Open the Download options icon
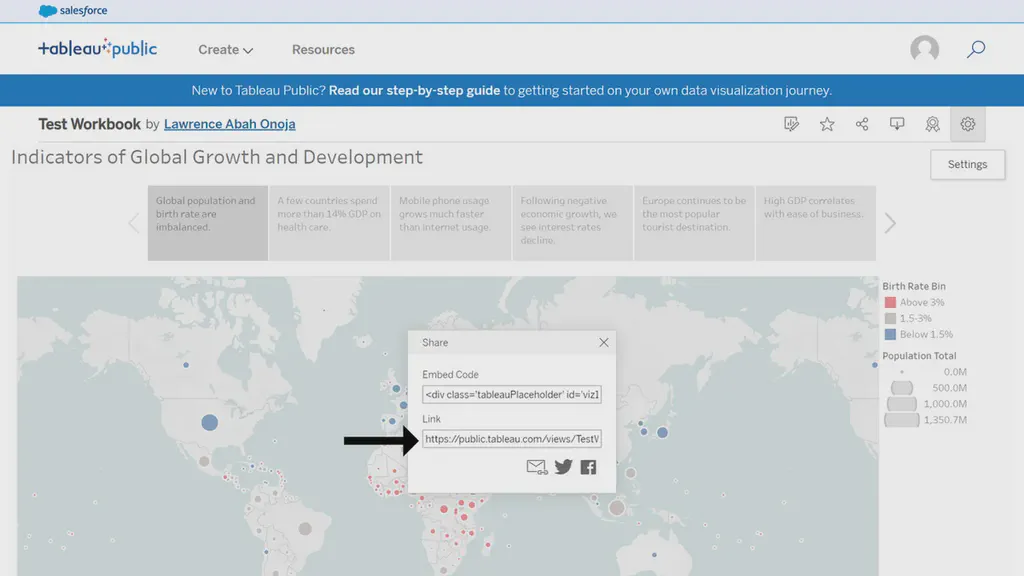 (x=896, y=123)
